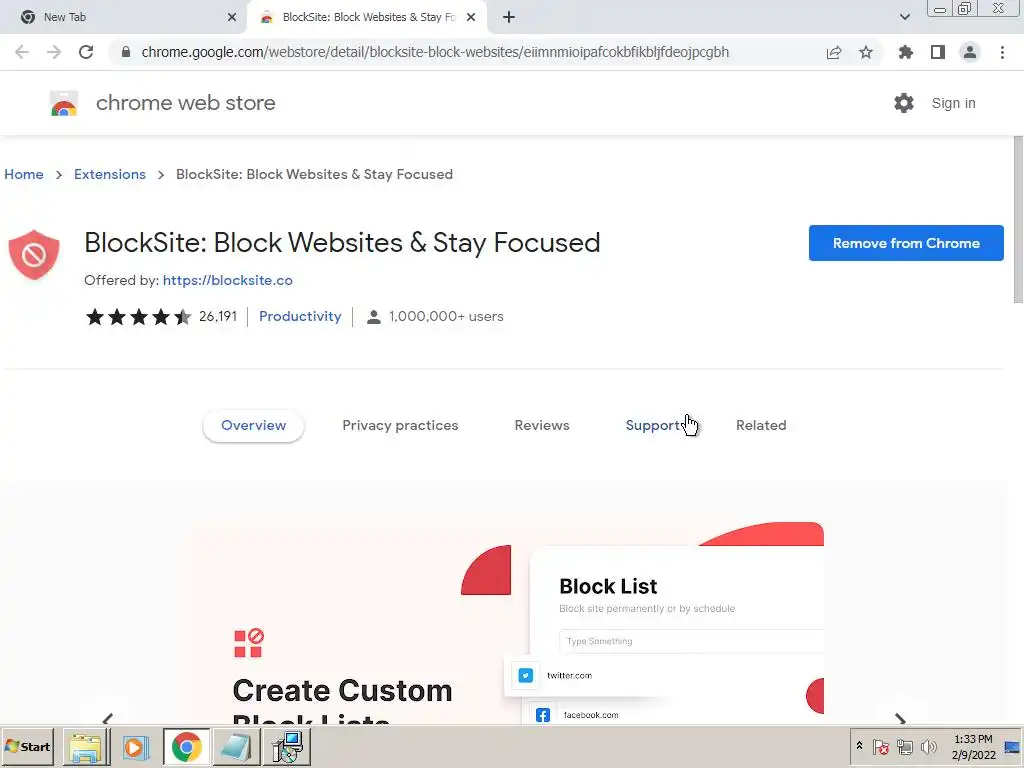
Task: Click the Chrome taskbar icon
Action: click(x=186, y=746)
